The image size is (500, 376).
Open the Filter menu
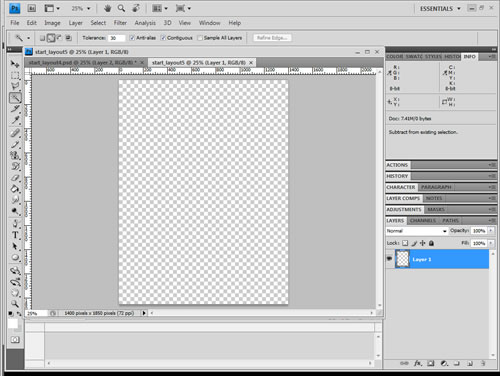tap(120, 23)
